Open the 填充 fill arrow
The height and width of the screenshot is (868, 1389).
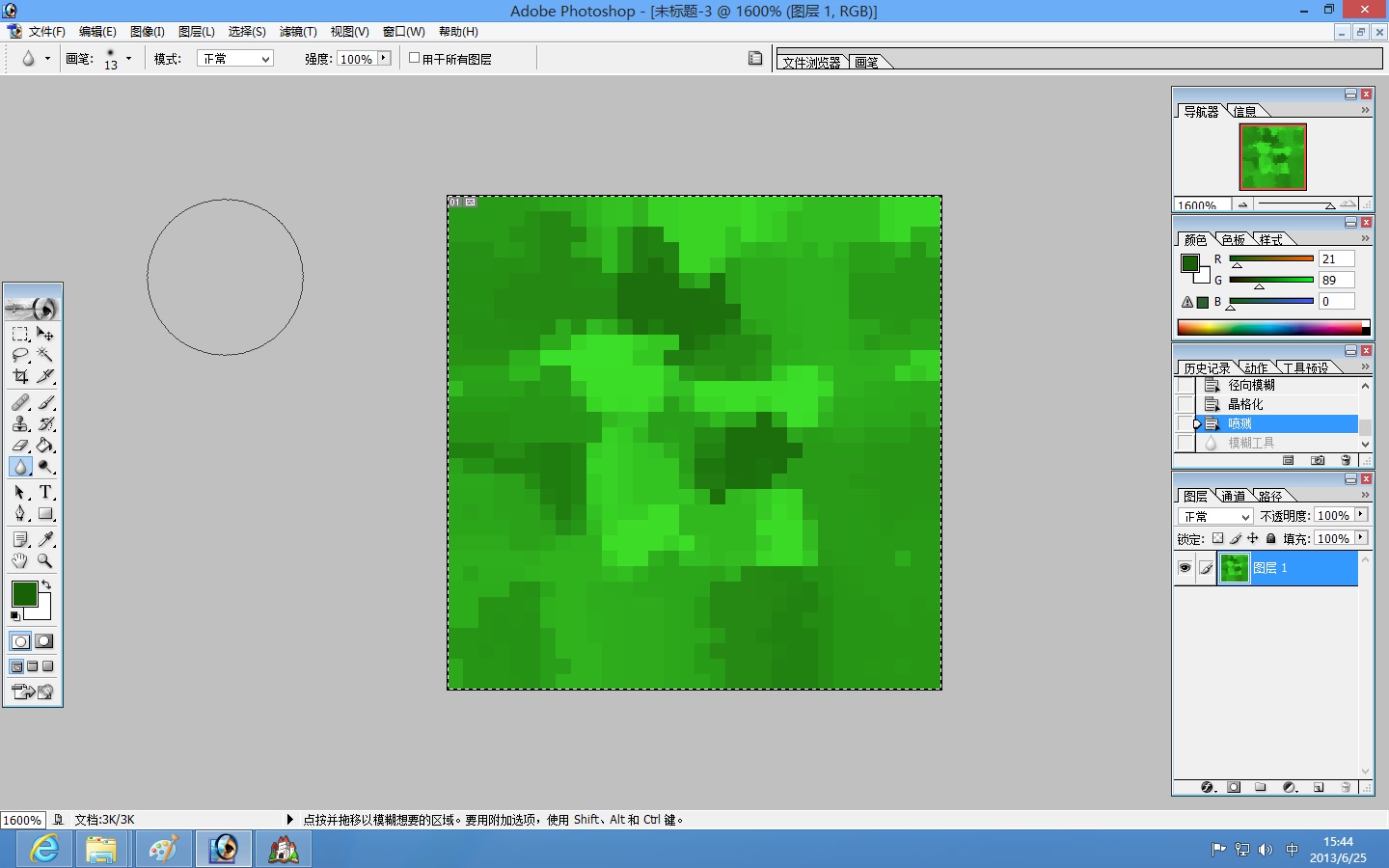[1361, 538]
